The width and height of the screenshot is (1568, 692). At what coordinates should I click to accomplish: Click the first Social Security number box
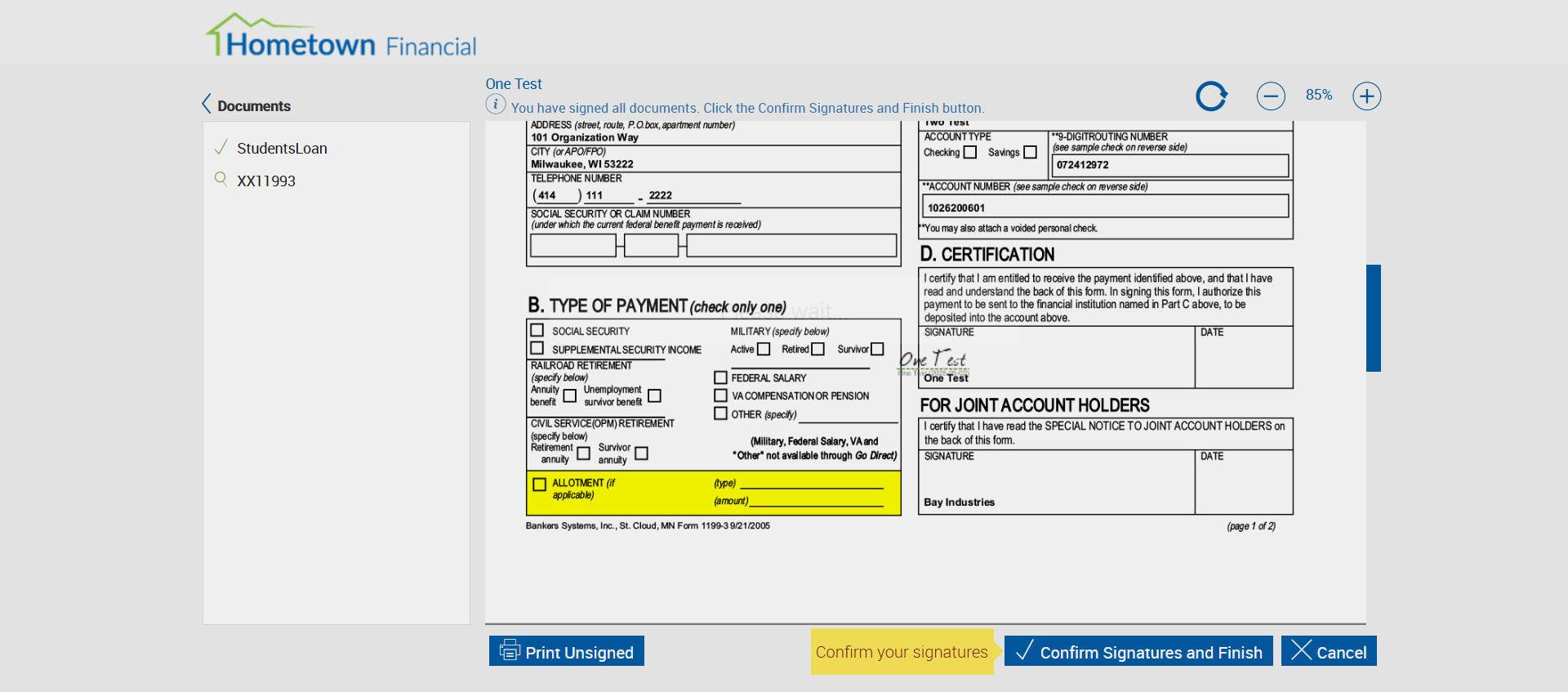click(x=573, y=245)
